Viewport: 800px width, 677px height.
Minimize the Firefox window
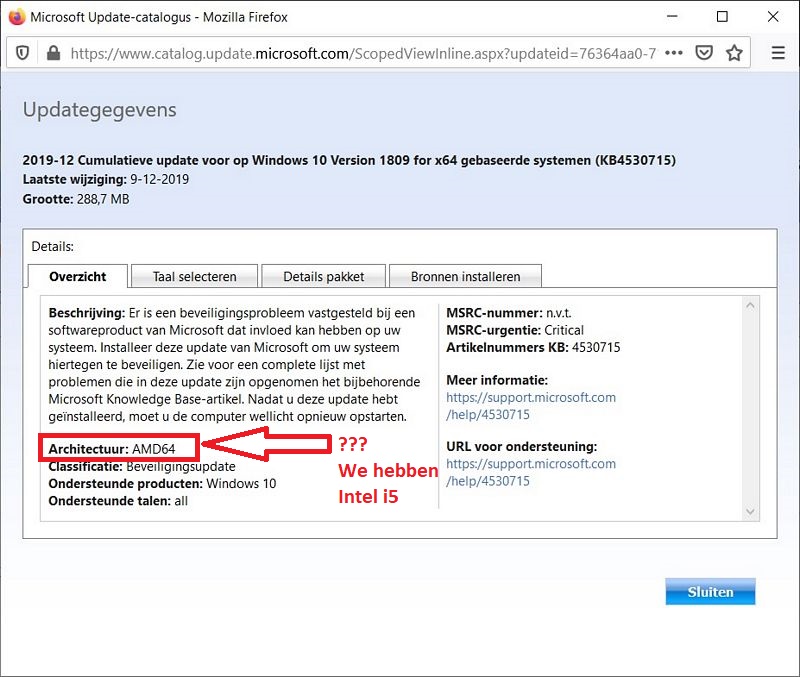click(x=672, y=17)
